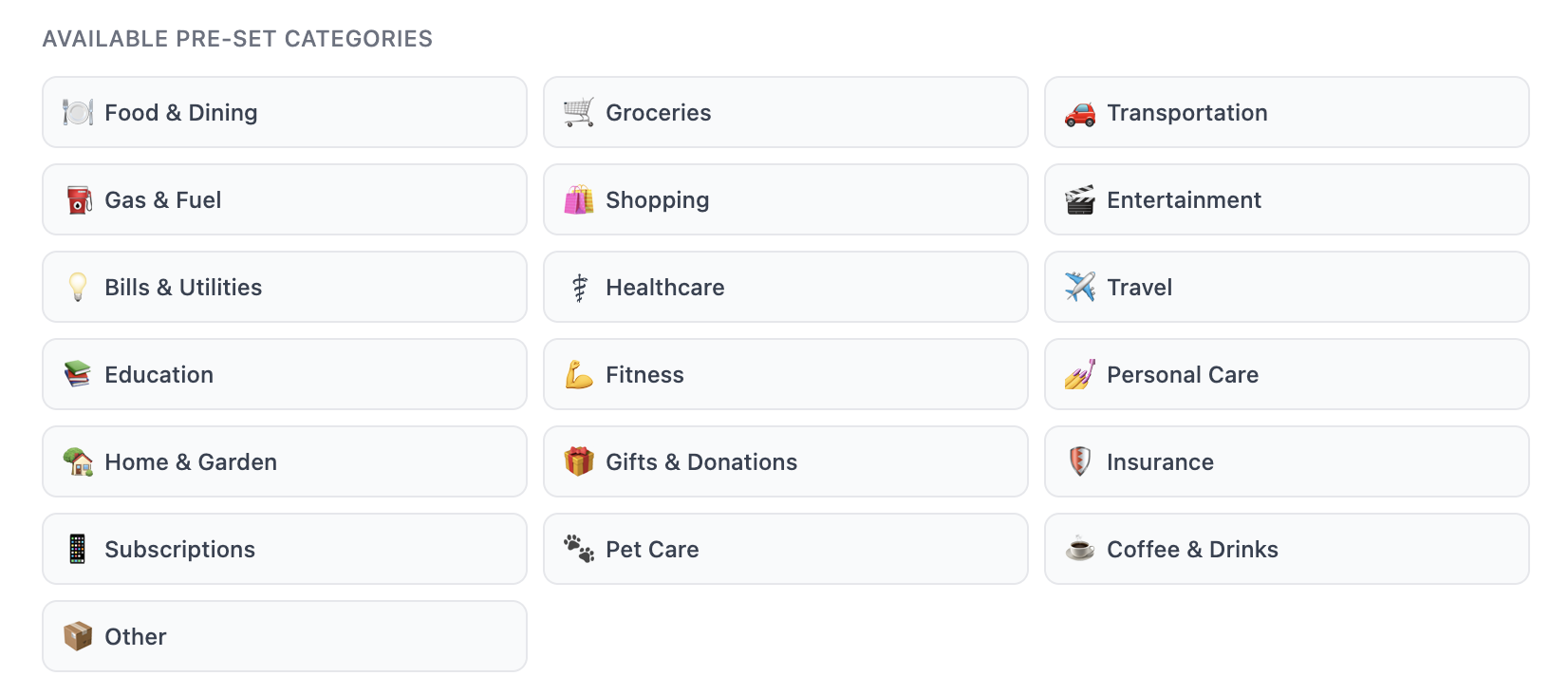Screen dimensions: 1568x695
Task: Click the clapperboard Entertainment icon
Action: tap(1079, 199)
